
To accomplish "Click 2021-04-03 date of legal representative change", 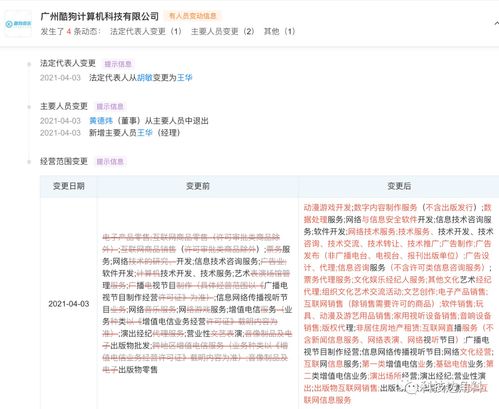I will 60,78.
